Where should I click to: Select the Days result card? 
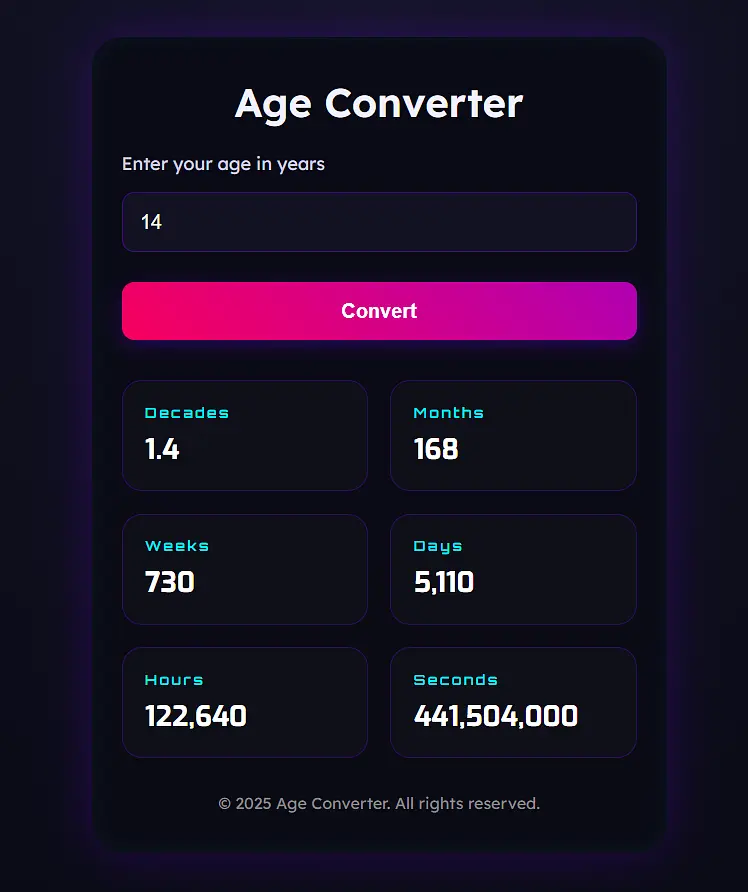(x=513, y=569)
